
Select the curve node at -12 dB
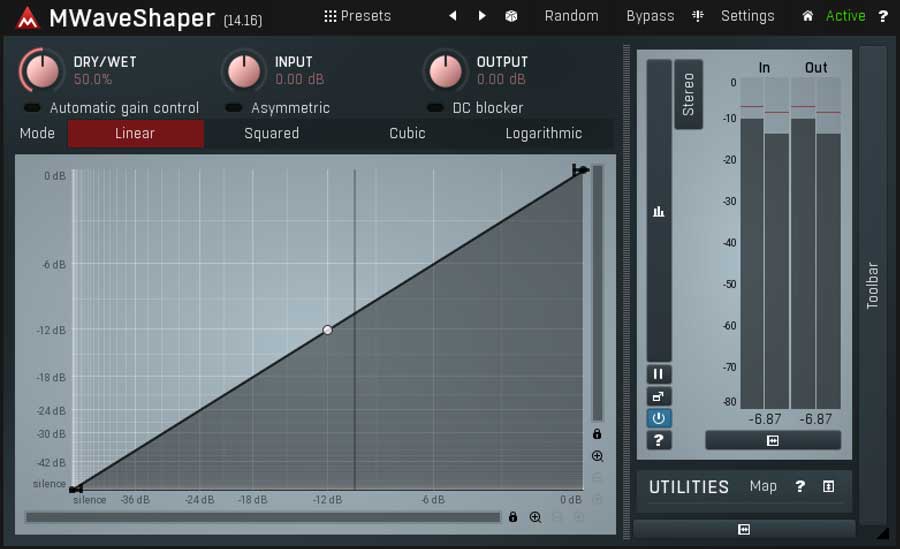[327, 330]
